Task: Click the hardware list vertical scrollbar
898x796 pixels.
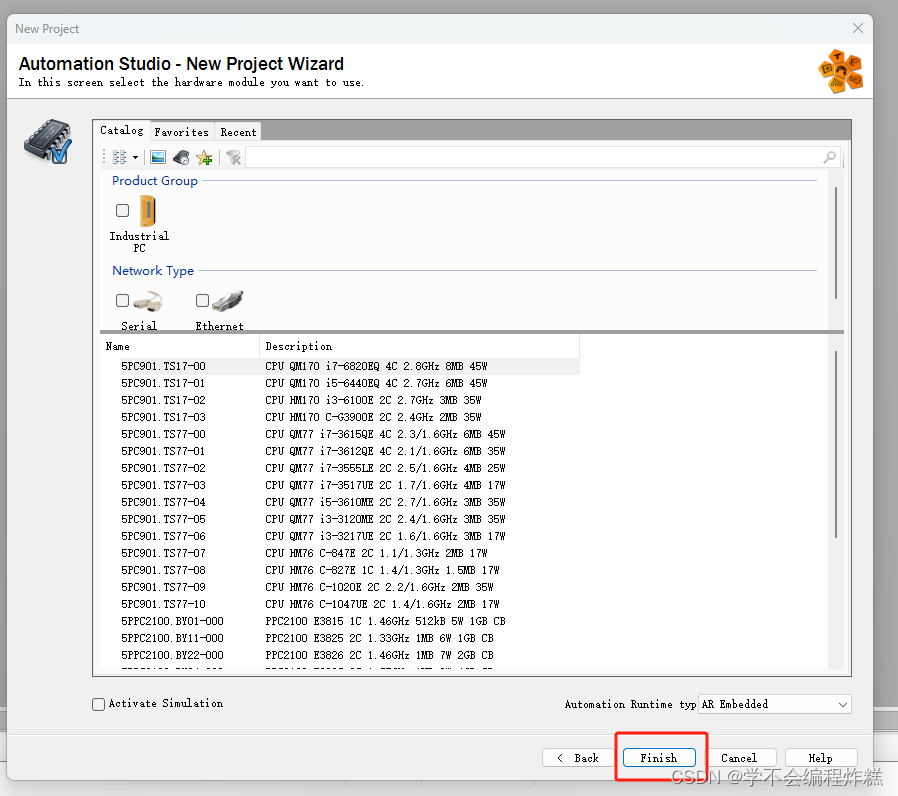Action: (x=836, y=444)
